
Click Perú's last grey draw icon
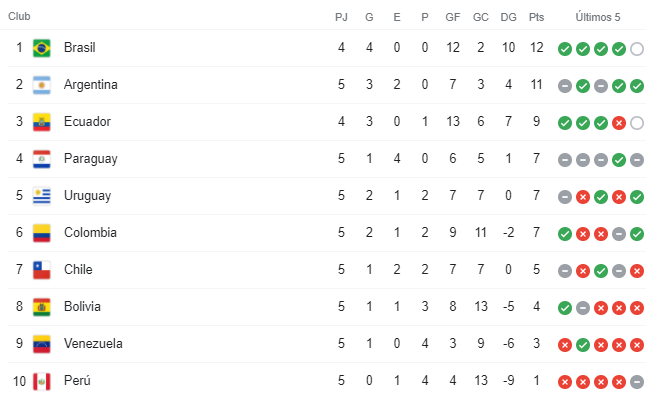coord(637,381)
